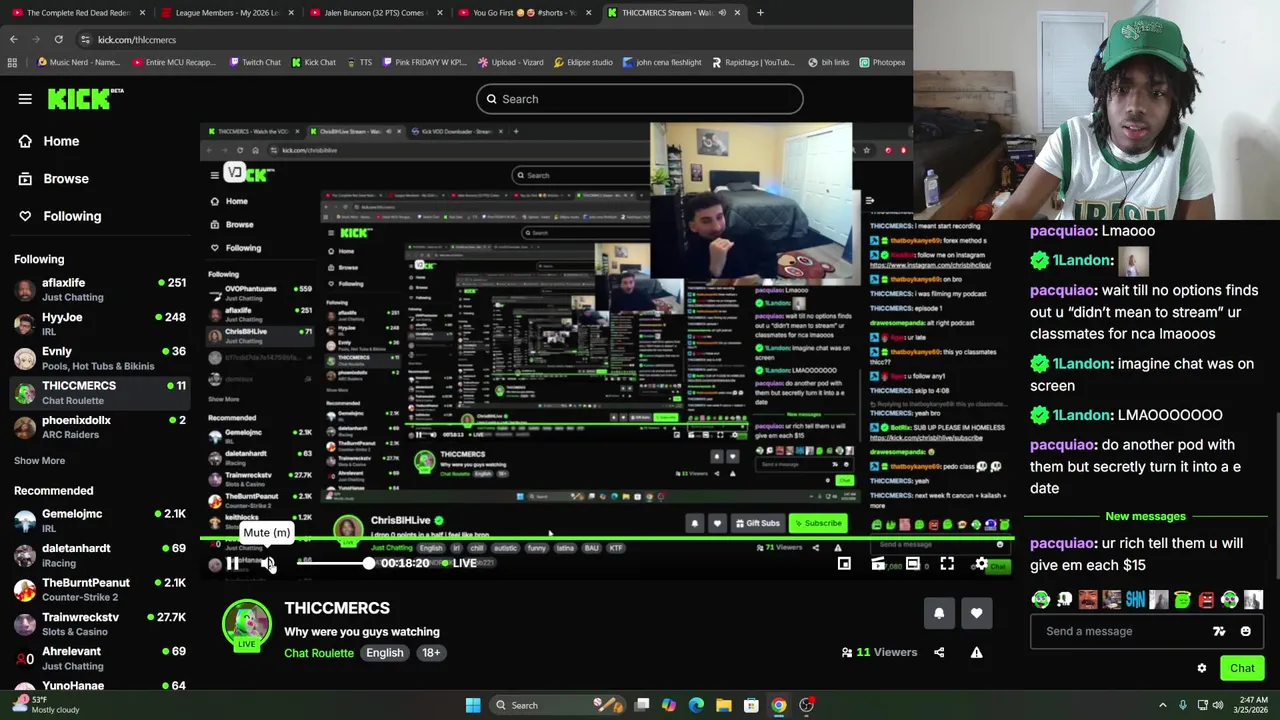Open aflaxlife channel in the Following list
The height and width of the screenshot is (720, 1280).
click(x=100, y=290)
